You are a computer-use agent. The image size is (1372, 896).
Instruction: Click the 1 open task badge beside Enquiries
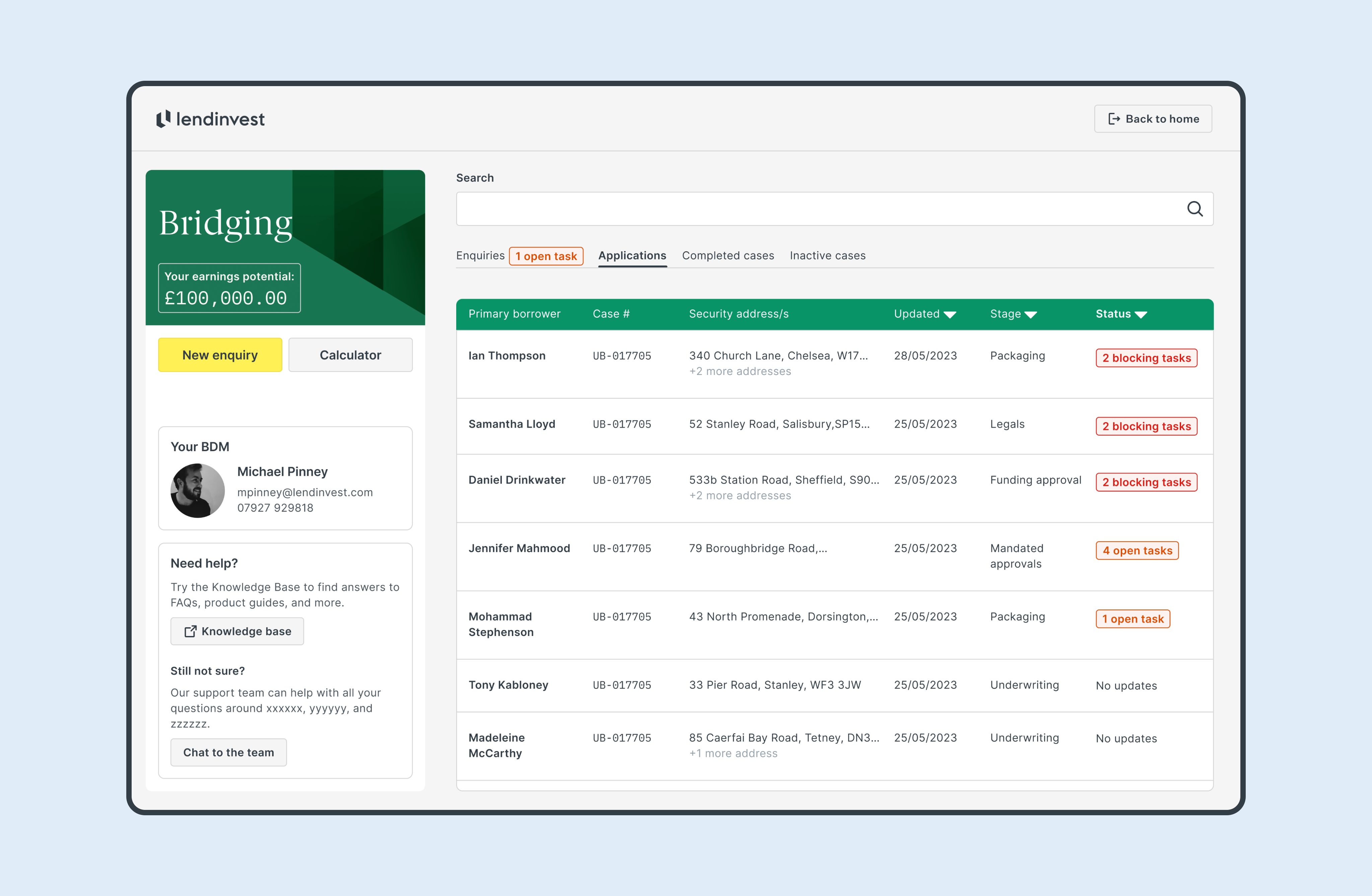(x=546, y=256)
